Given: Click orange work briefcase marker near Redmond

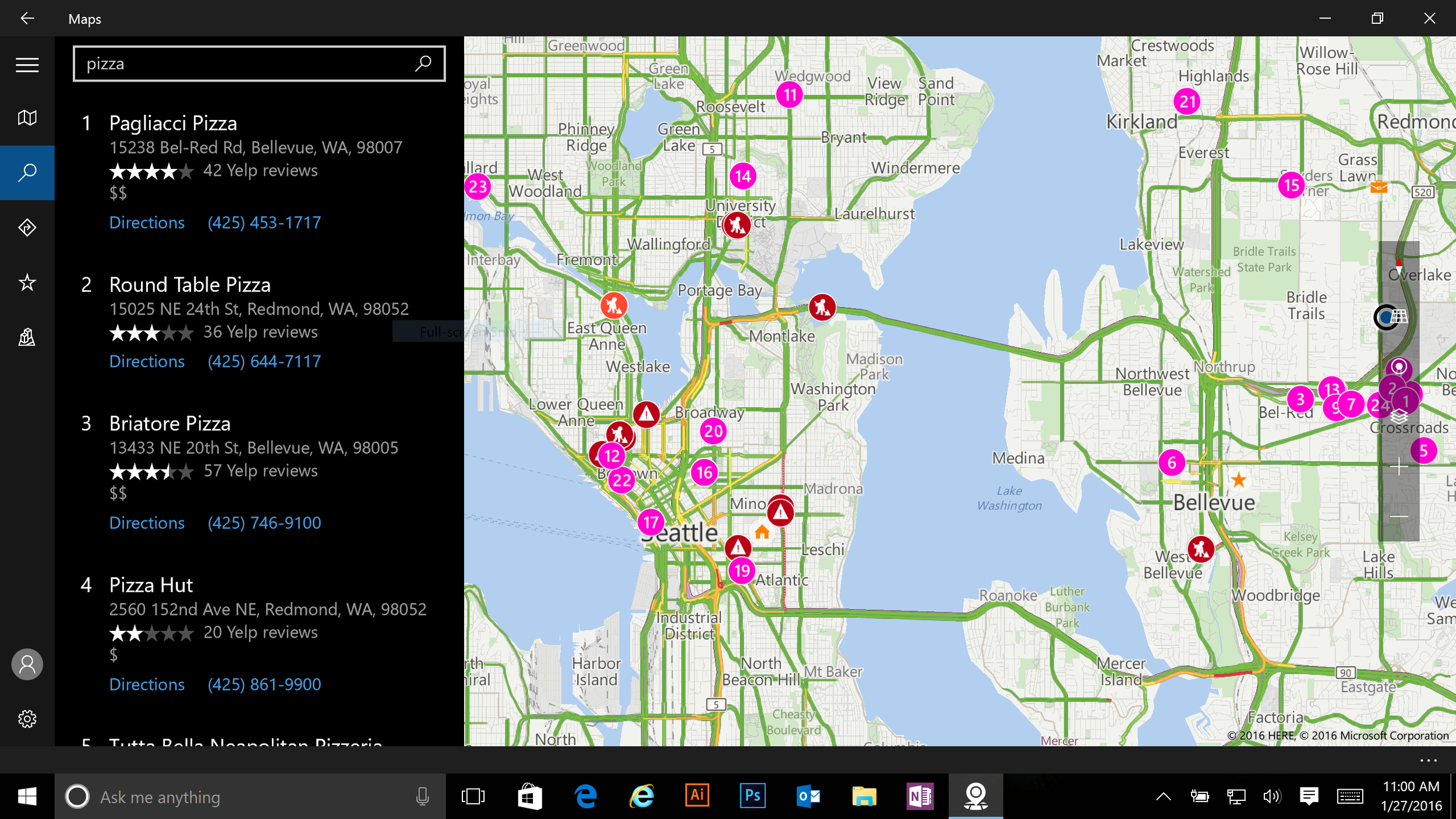Looking at the screenshot, I should [x=1379, y=187].
